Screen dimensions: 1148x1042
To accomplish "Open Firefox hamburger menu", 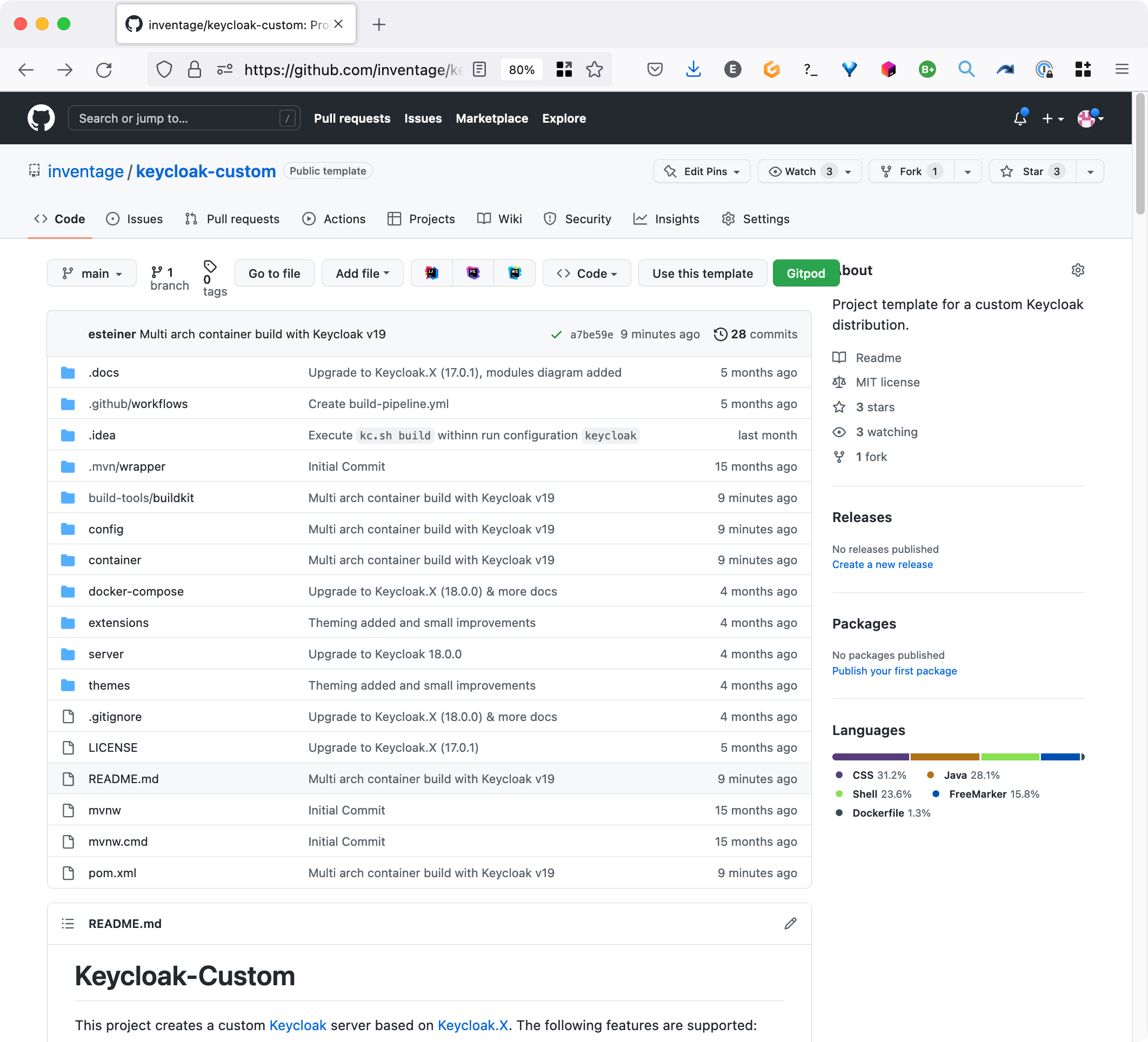I will click(1121, 70).
